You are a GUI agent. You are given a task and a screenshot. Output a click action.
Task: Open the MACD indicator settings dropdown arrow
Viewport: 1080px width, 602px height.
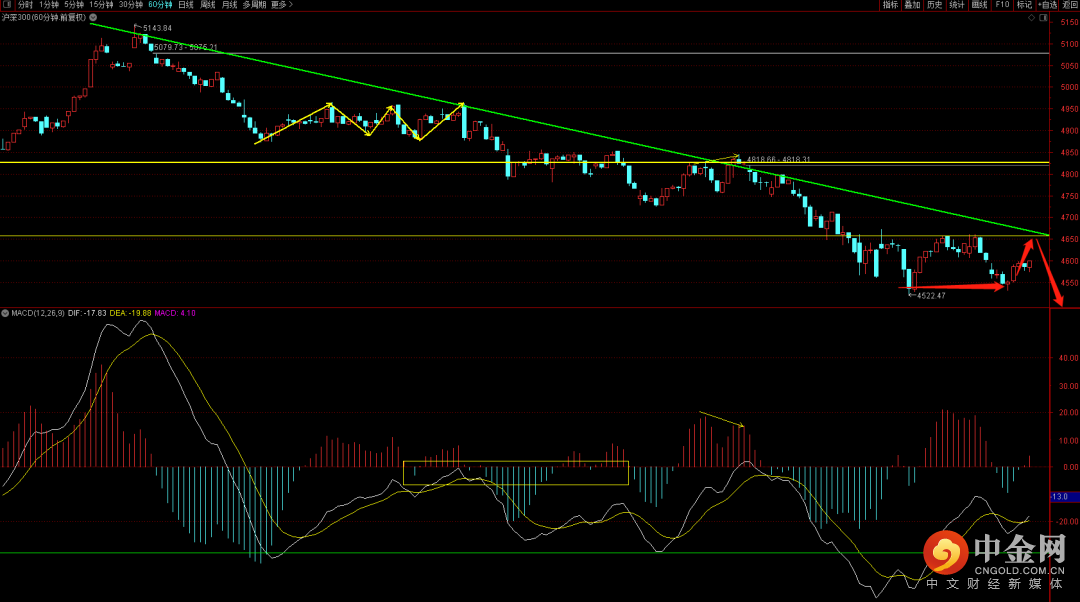click(5, 313)
